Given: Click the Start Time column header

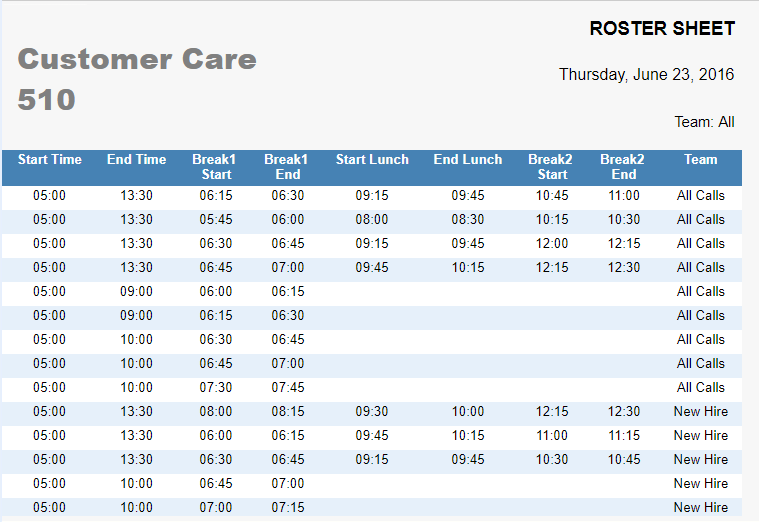Looking at the screenshot, I should click(x=50, y=160).
